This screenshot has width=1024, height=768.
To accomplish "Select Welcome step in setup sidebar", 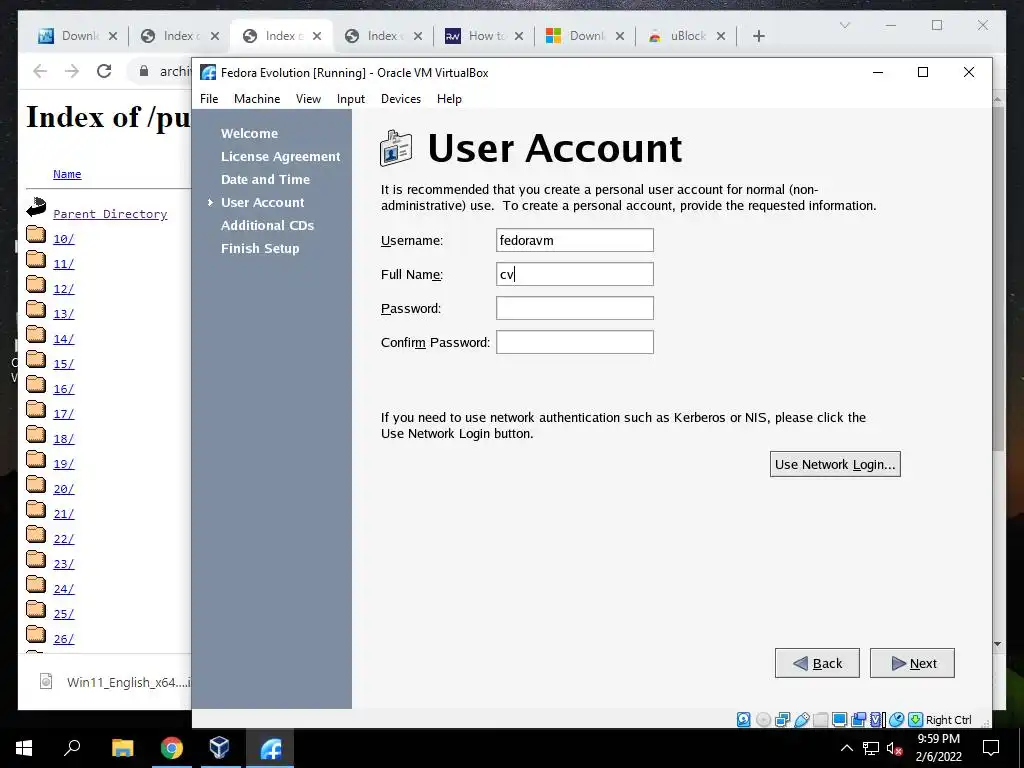I will pos(249,133).
